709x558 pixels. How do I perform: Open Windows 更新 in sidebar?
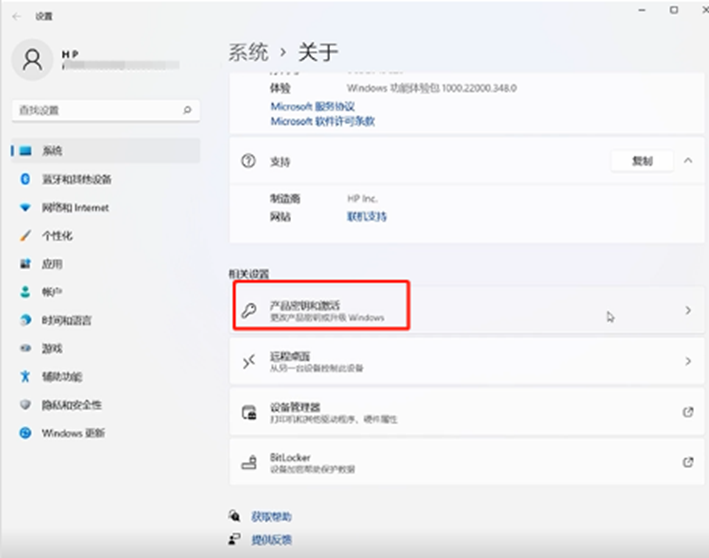[73, 433]
